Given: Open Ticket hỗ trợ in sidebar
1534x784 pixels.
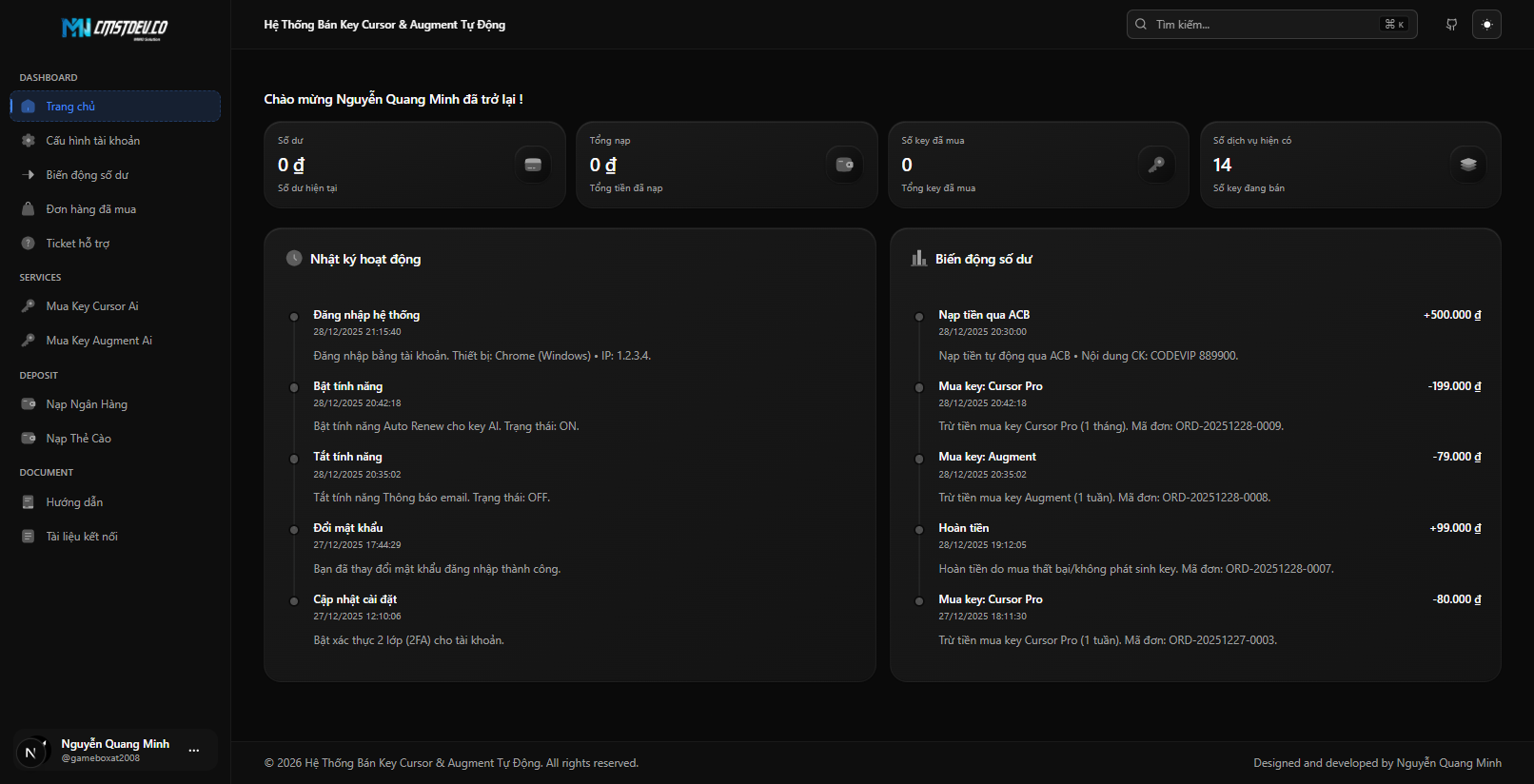Looking at the screenshot, I should click(x=77, y=244).
